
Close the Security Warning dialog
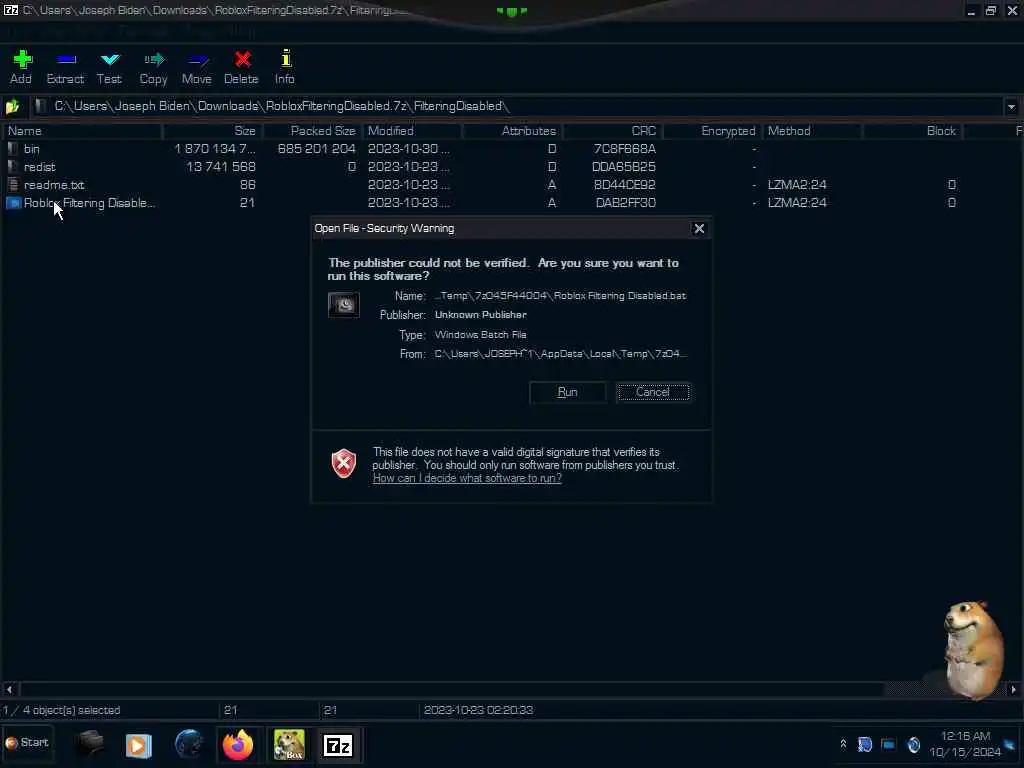(x=699, y=229)
